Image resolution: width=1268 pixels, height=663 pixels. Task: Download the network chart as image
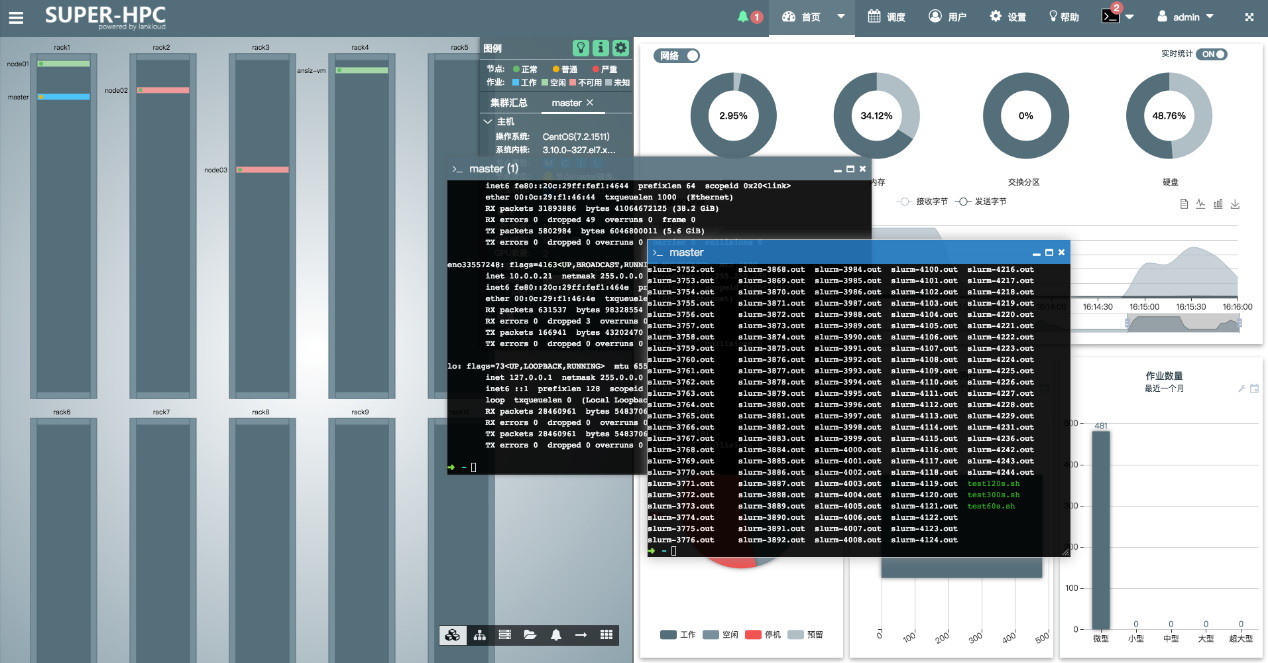pos(1235,204)
